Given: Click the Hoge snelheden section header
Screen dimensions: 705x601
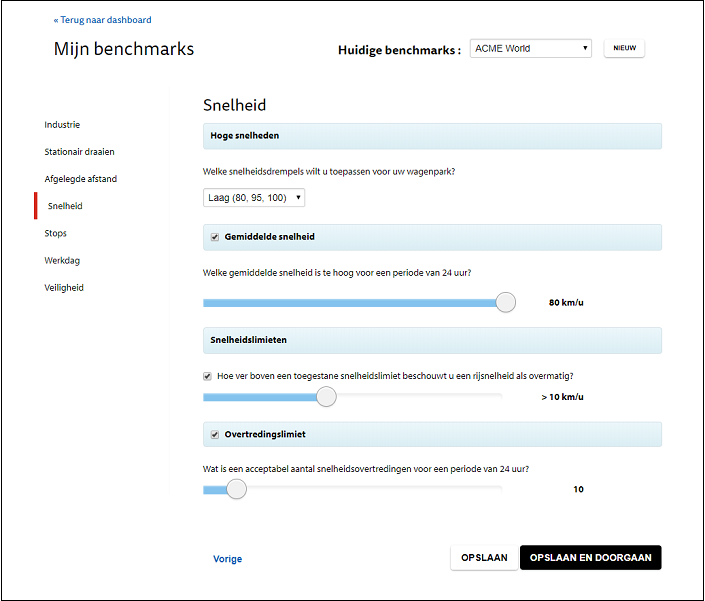Looking at the screenshot, I should click(432, 136).
